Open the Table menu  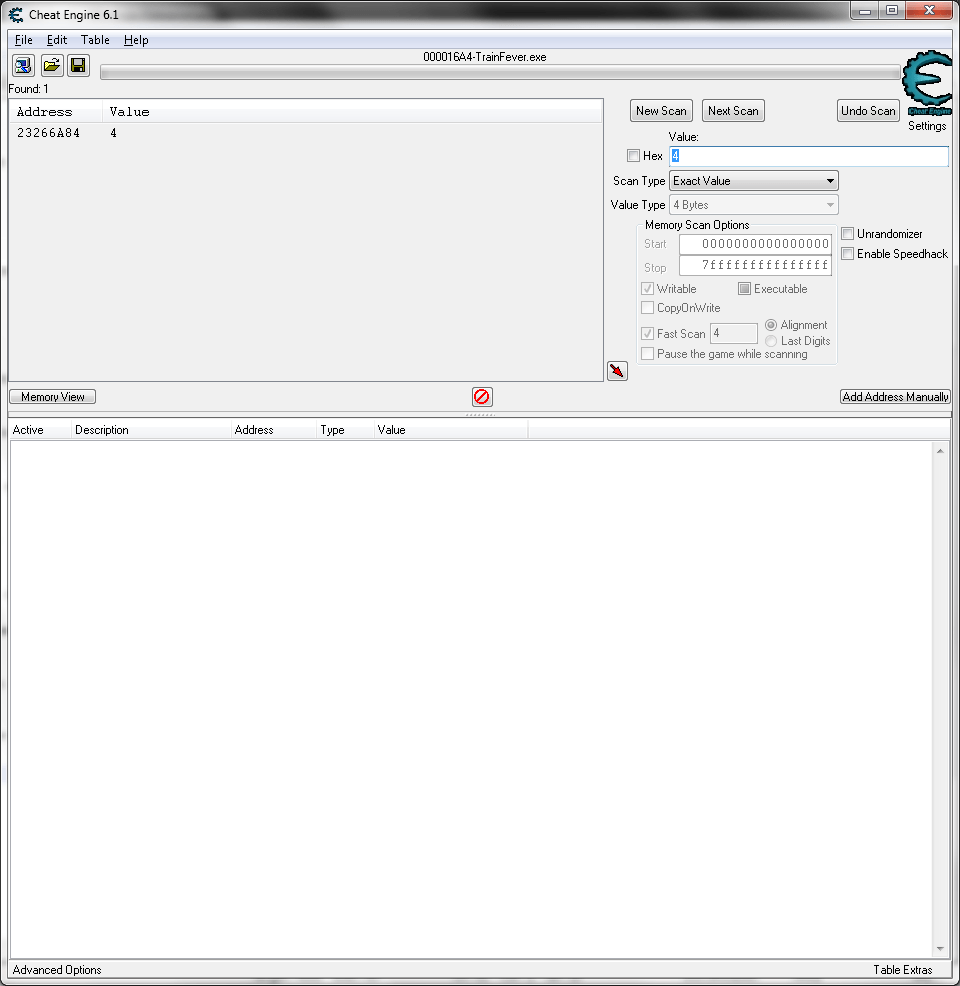tap(96, 40)
